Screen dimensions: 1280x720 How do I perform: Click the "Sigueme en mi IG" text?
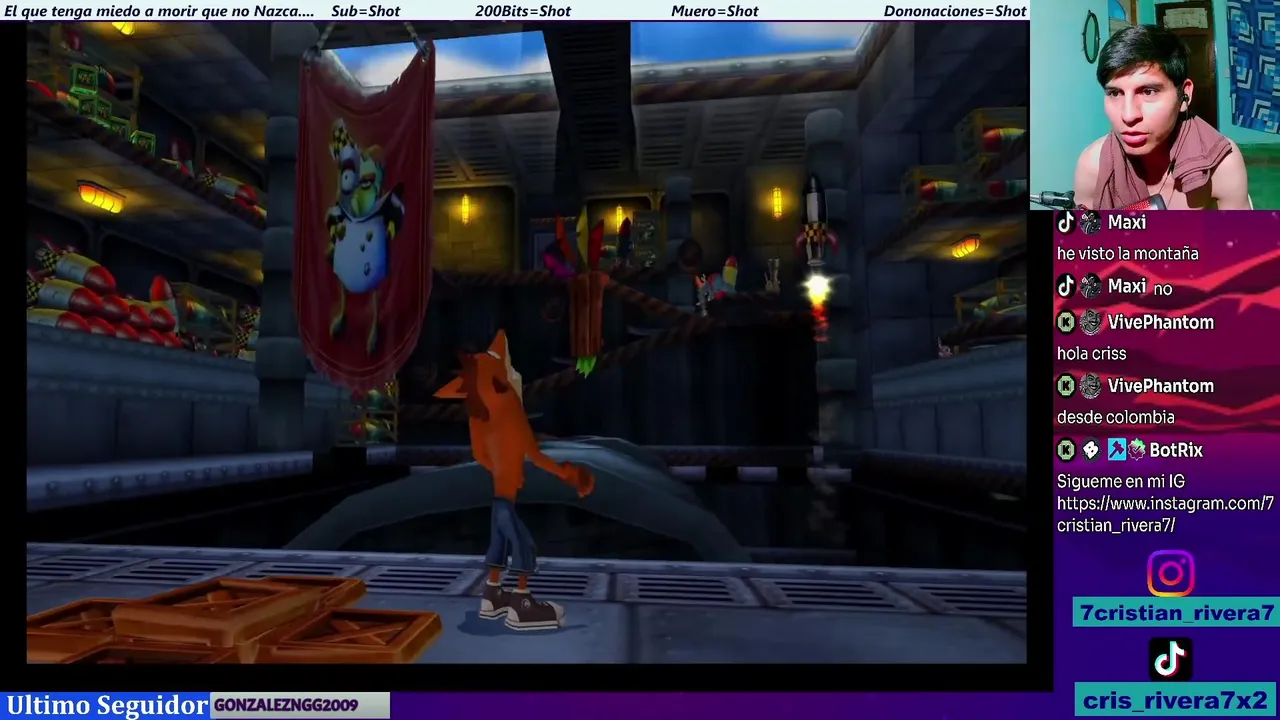coord(1120,481)
